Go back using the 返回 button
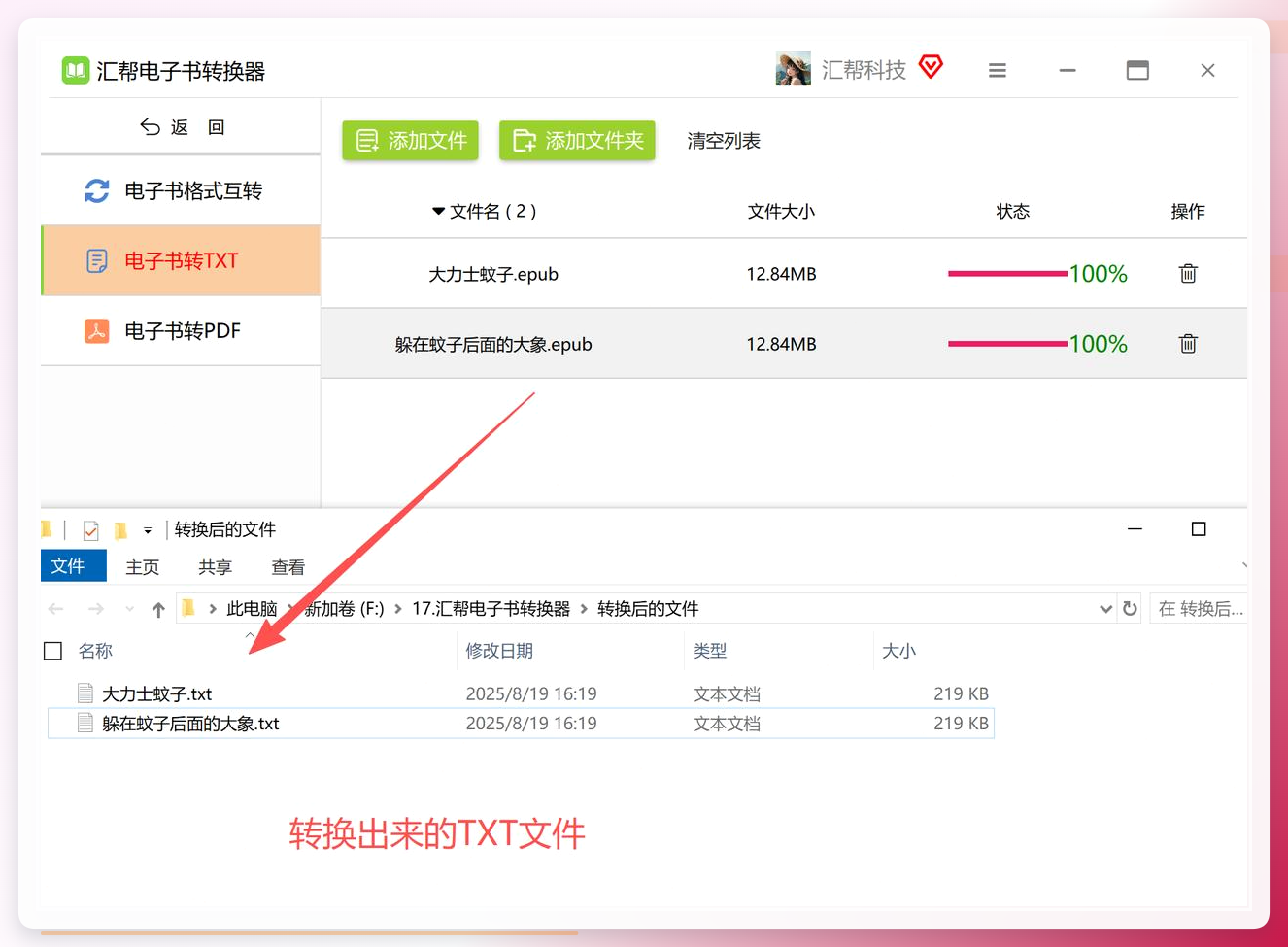This screenshot has height=947, width=1288. pos(183,127)
